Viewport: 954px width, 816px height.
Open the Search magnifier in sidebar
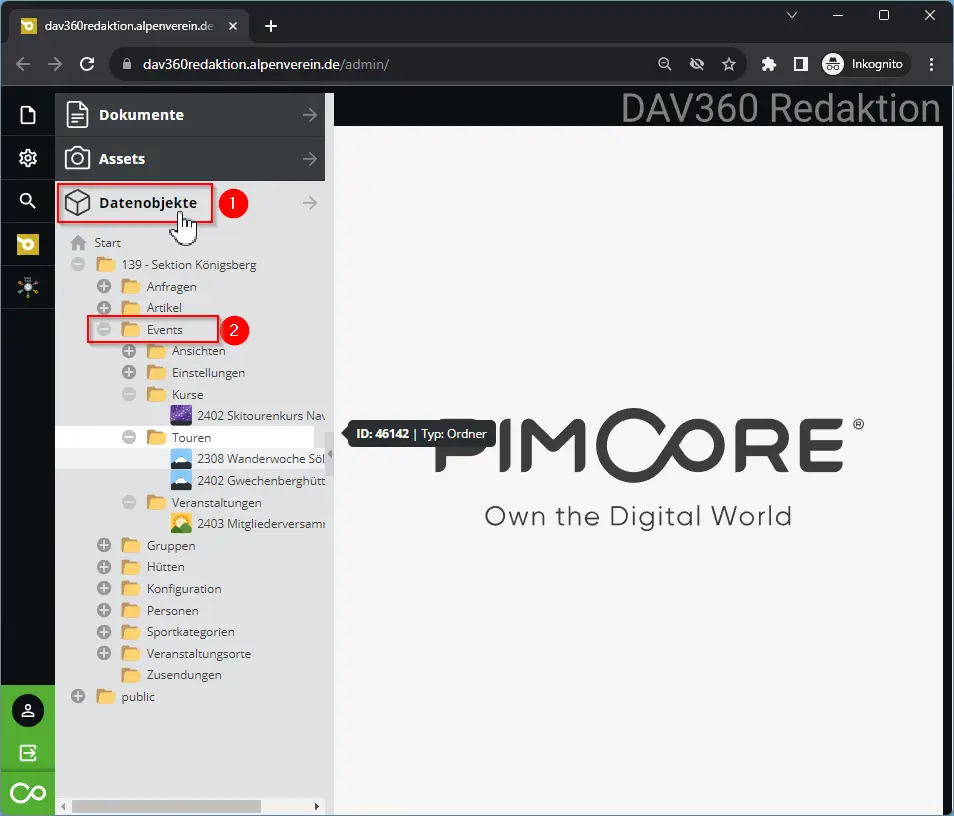[27, 201]
